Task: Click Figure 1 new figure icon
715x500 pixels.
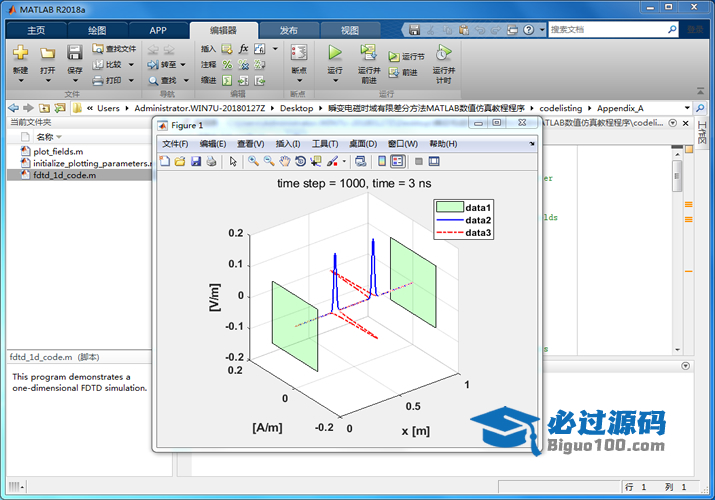Action: pyautogui.click(x=165, y=161)
